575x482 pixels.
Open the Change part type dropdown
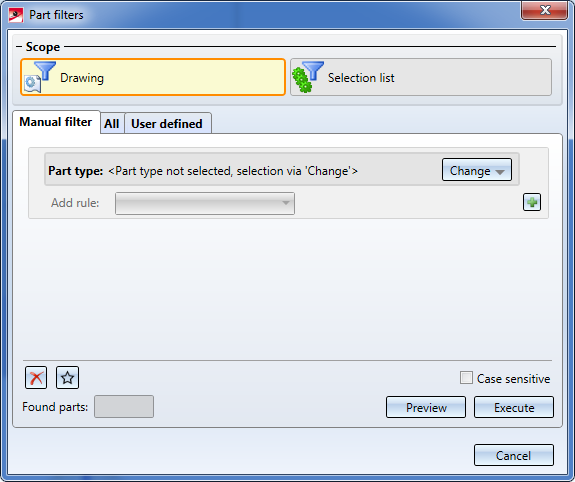pyautogui.click(x=477, y=170)
